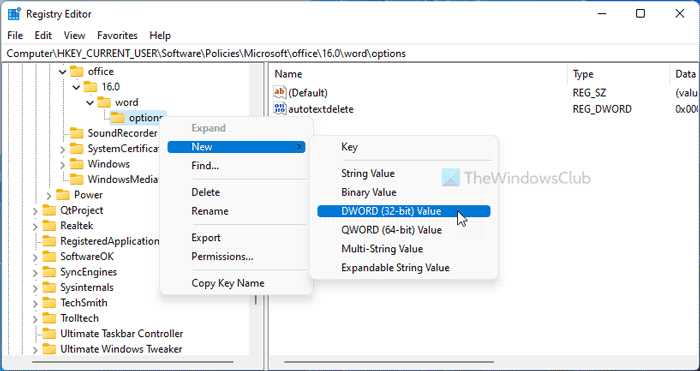
Task: Click the TechSmith folder icon
Action: pyautogui.click(x=49, y=303)
